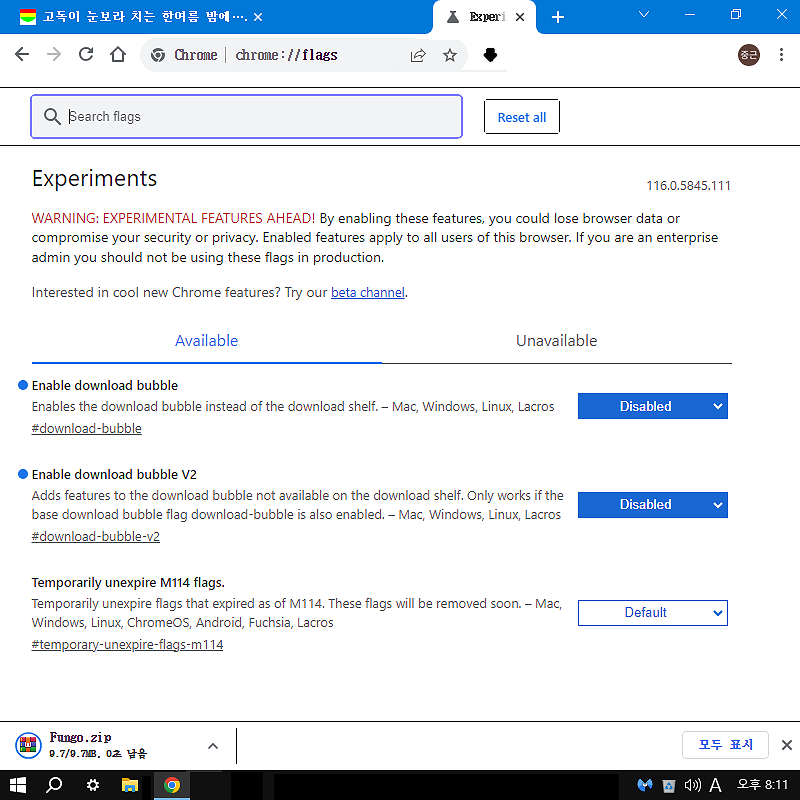Click Malwarebytes tray icon
The width and height of the screenshot is (800, 800).
pos(645,785)
